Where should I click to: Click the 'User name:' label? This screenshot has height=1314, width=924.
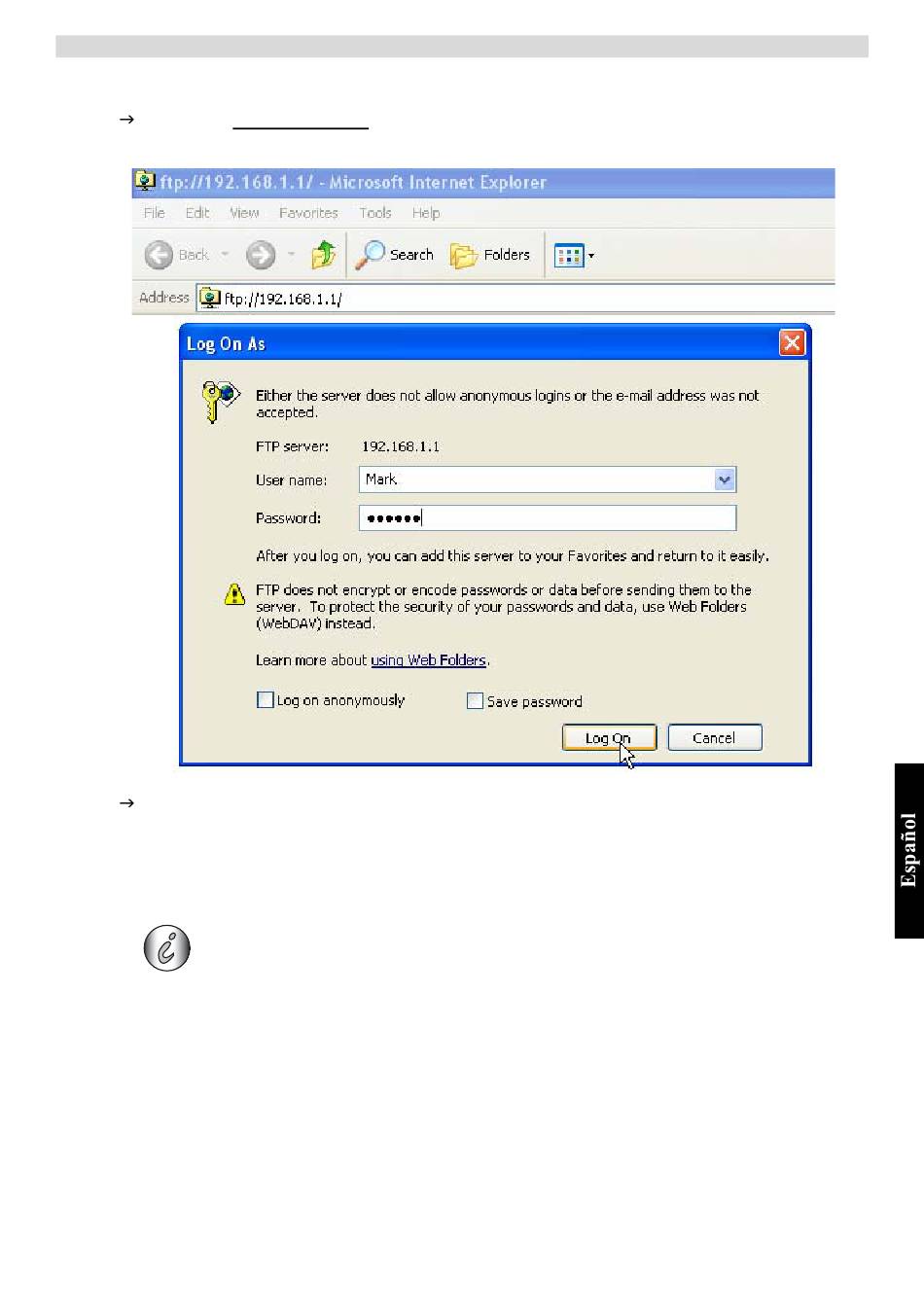291,480
